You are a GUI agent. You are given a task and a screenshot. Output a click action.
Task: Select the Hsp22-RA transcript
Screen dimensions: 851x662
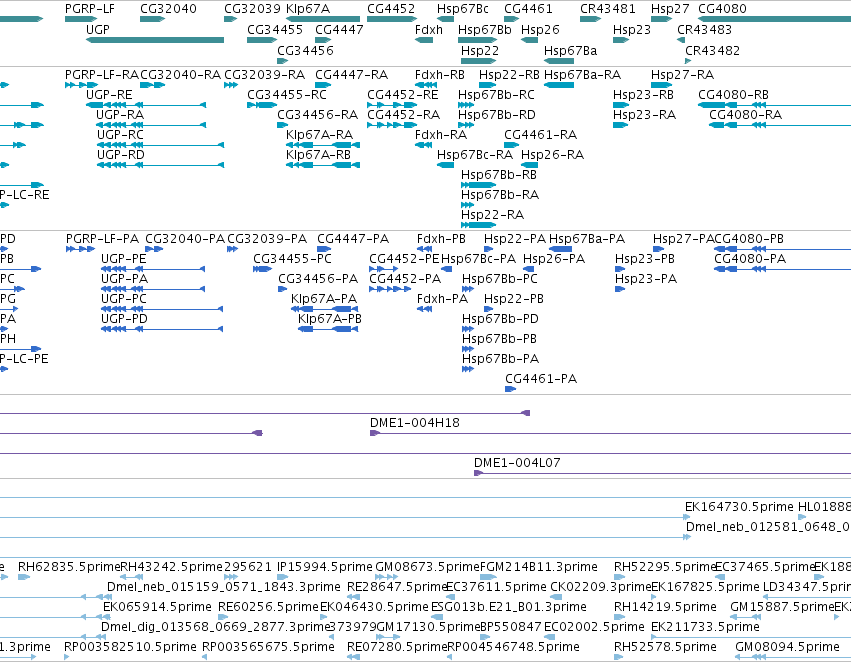click(x=478, y=225)
